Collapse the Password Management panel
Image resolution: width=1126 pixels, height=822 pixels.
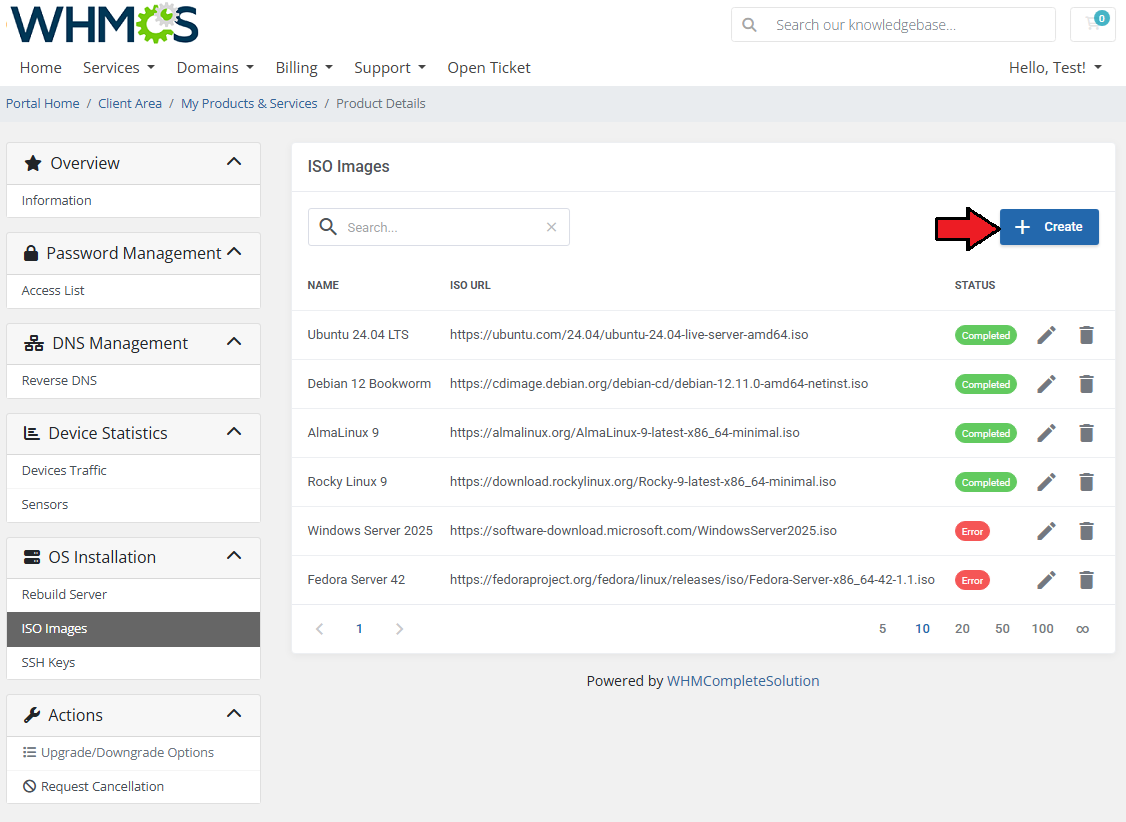234,252
